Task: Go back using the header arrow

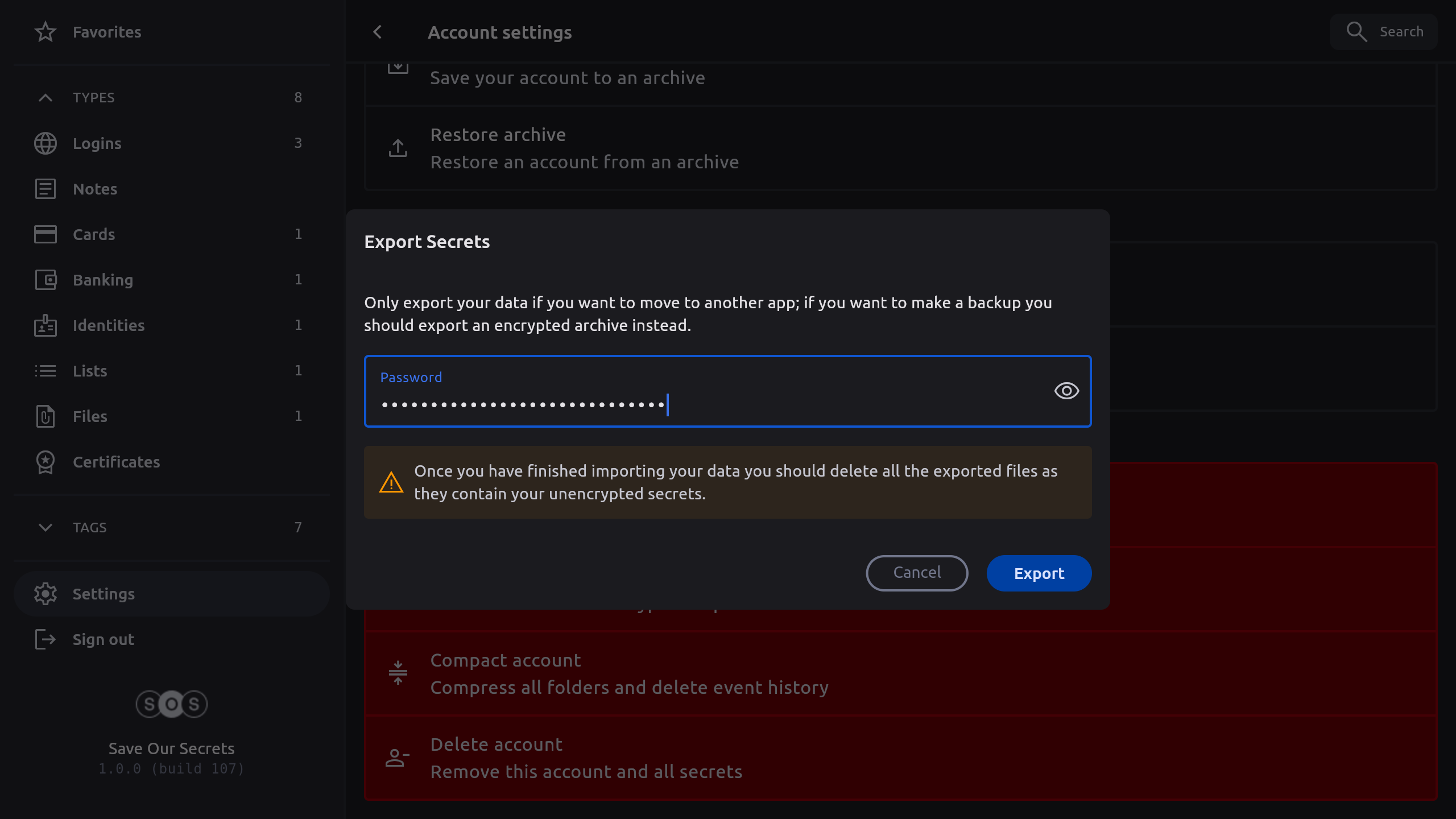Action: click(378, 32)
